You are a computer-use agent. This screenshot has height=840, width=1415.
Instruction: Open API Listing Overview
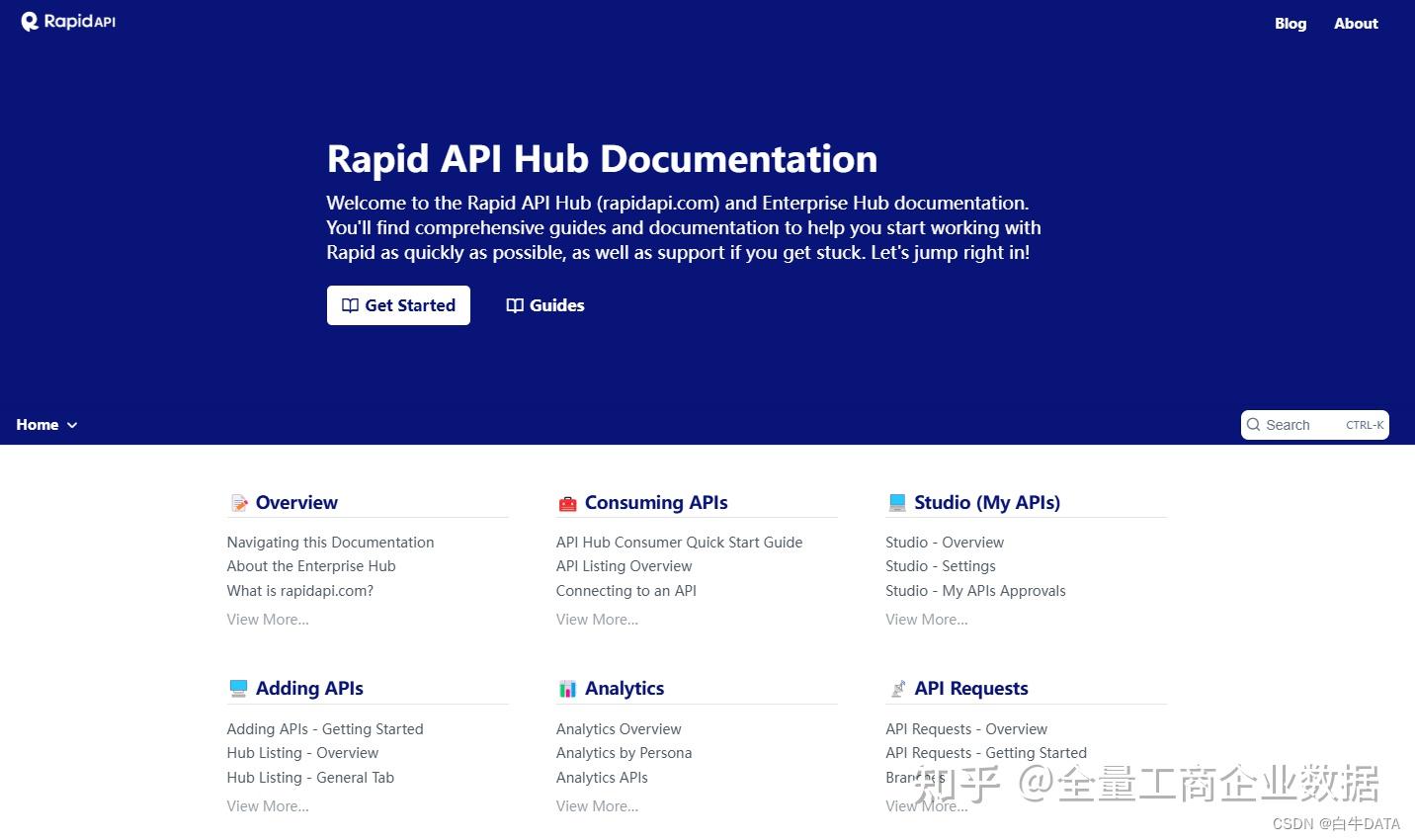[x=624, y=566]
